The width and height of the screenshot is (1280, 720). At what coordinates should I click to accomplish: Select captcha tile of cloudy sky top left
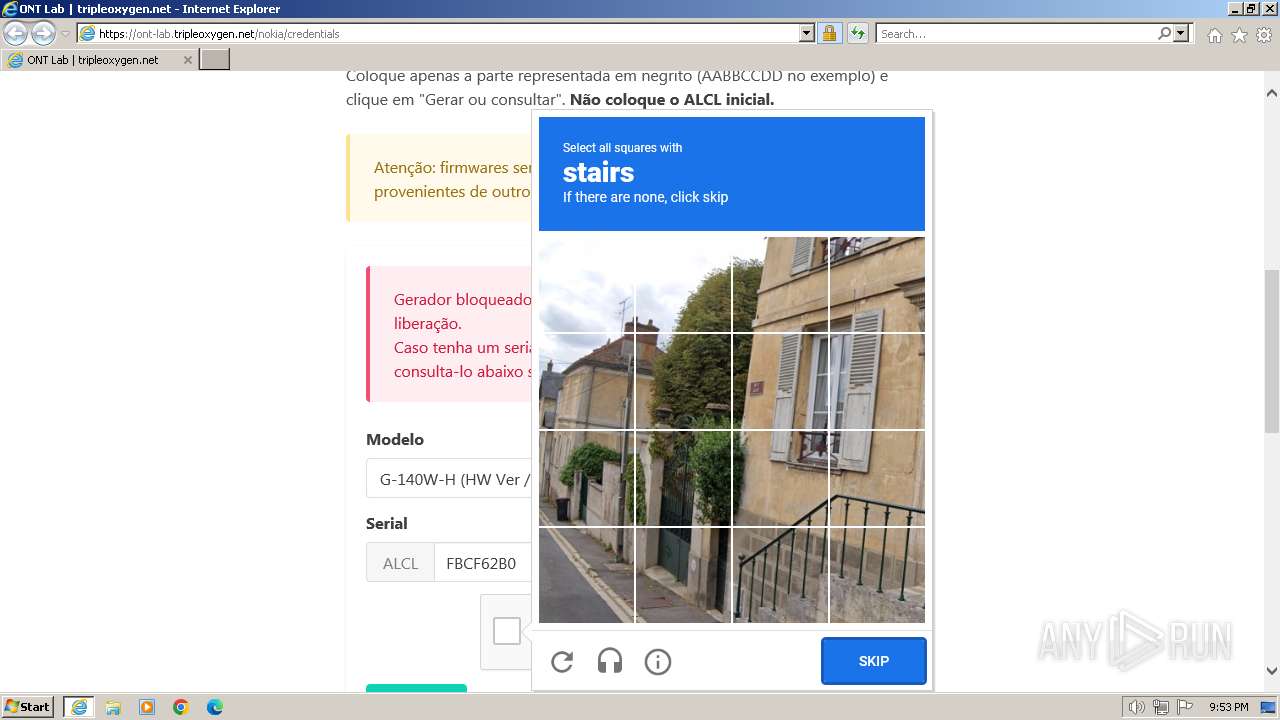click(x=586, y=284)
